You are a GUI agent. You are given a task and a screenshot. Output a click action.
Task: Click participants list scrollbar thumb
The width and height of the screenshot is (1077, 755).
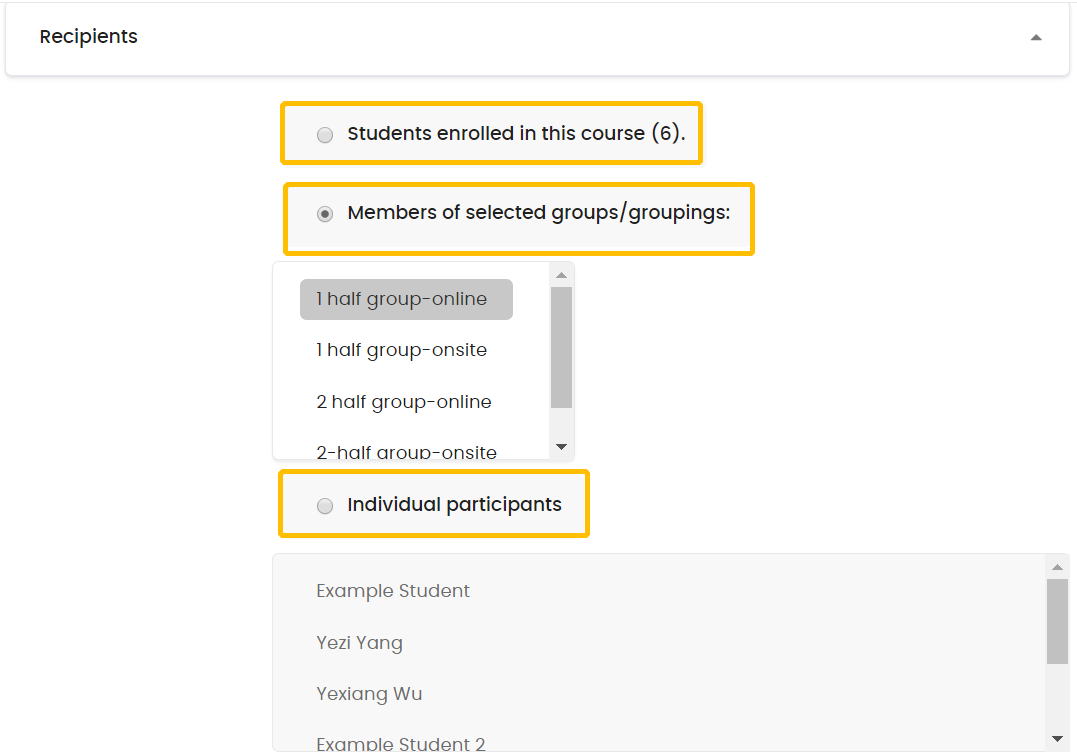(x=1057, y=622)
